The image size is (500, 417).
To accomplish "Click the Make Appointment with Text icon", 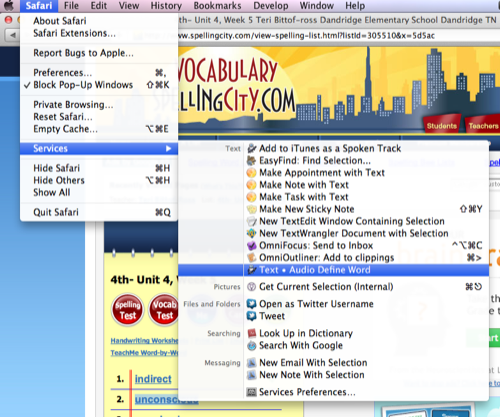I will tap(252, 173).
